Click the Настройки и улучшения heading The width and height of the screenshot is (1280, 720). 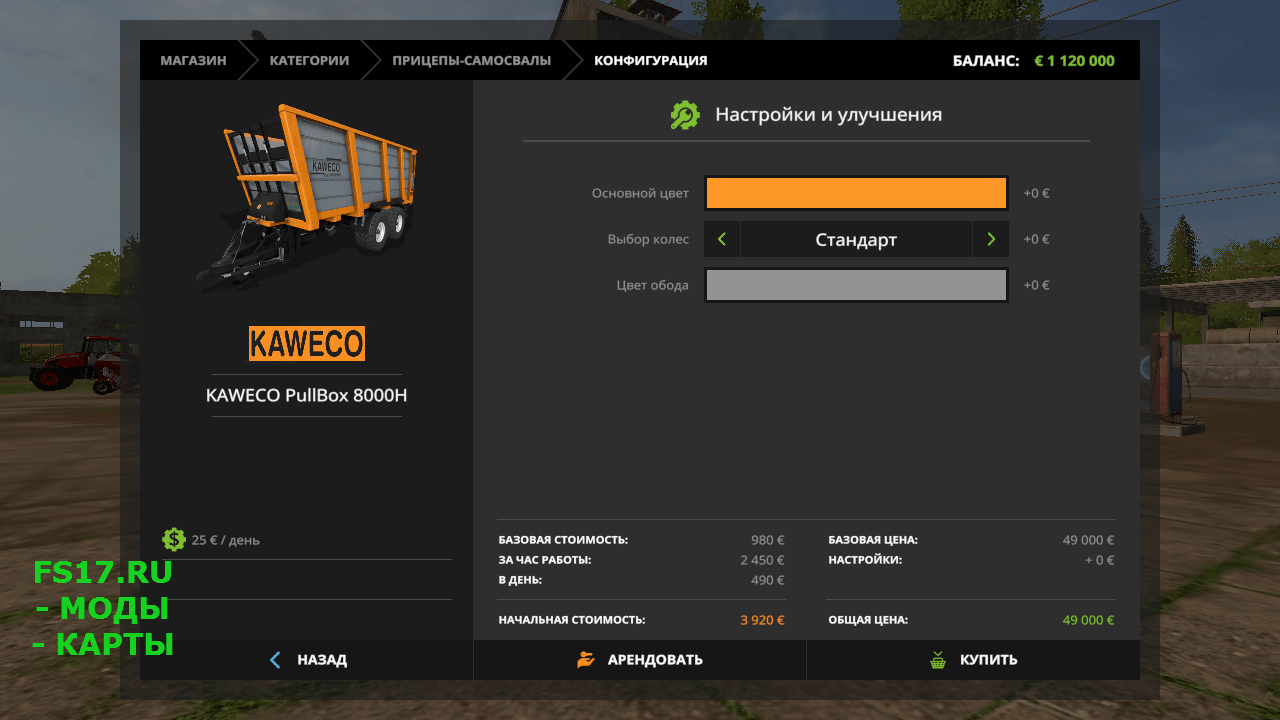tap(828, 115)
